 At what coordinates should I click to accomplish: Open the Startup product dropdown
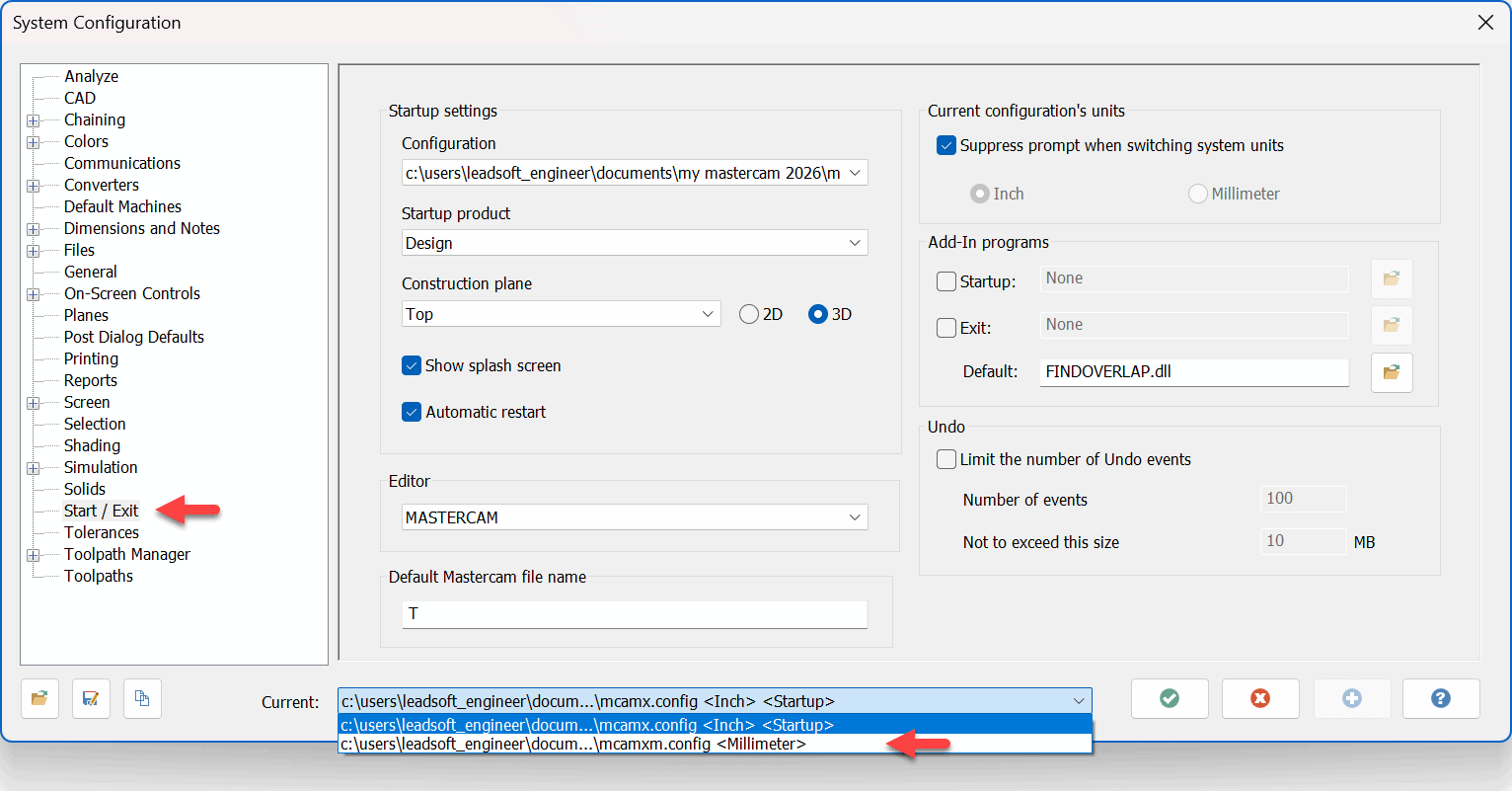pyautogui.click(x=635, y=243)
